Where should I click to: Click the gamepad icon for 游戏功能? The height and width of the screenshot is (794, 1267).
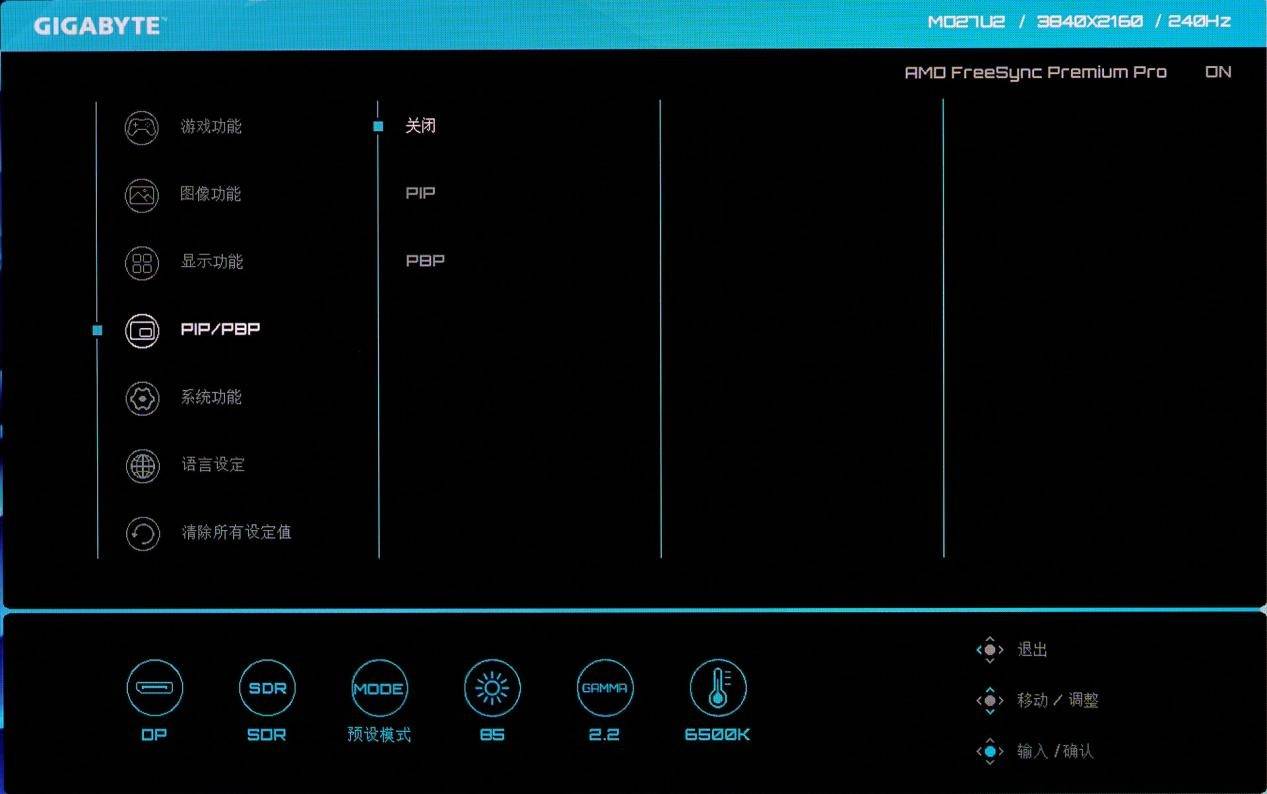tap(142, 127)
